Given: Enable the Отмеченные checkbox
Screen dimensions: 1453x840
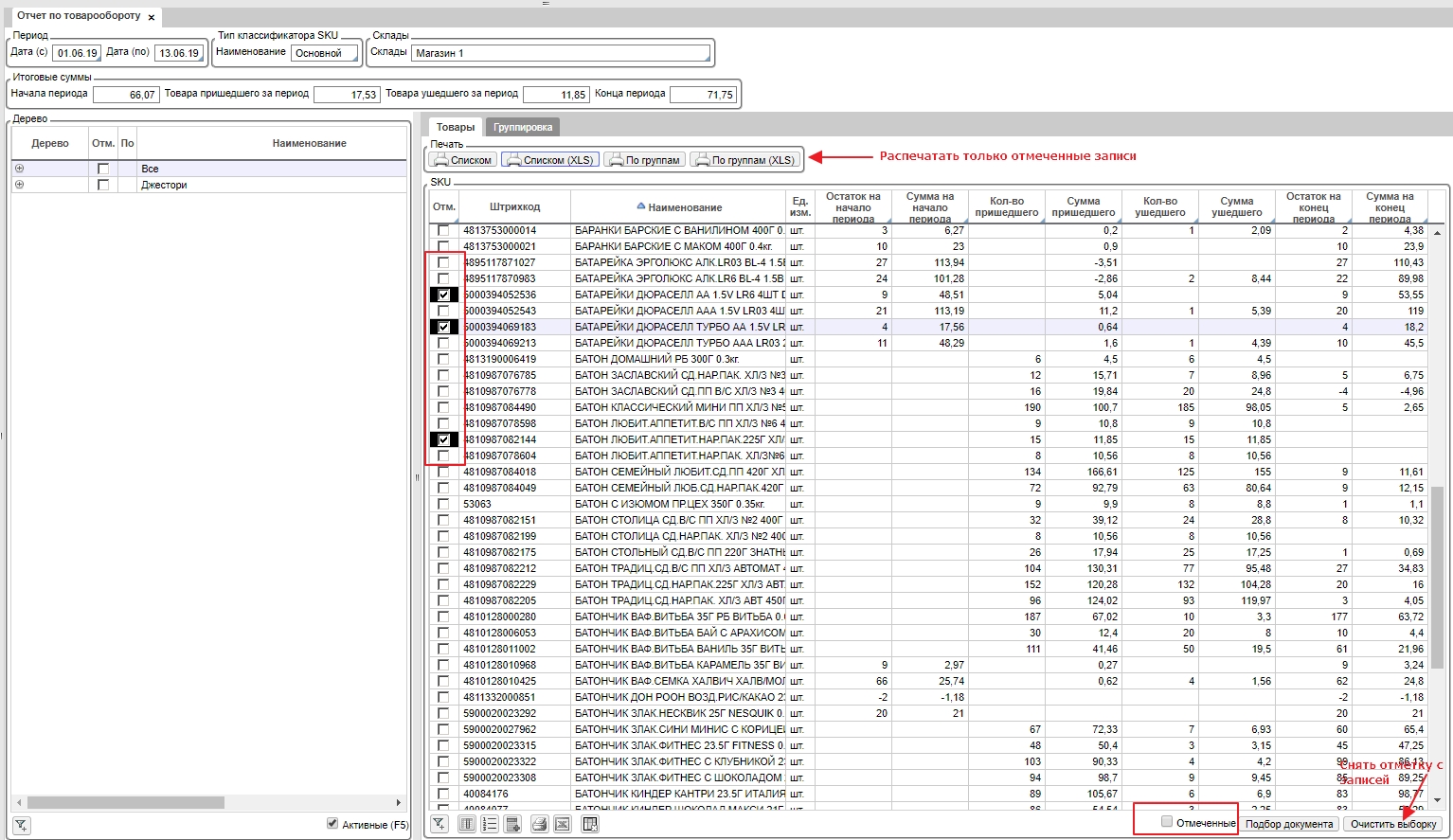Looking at the screenshot, I should [1167, 822].
